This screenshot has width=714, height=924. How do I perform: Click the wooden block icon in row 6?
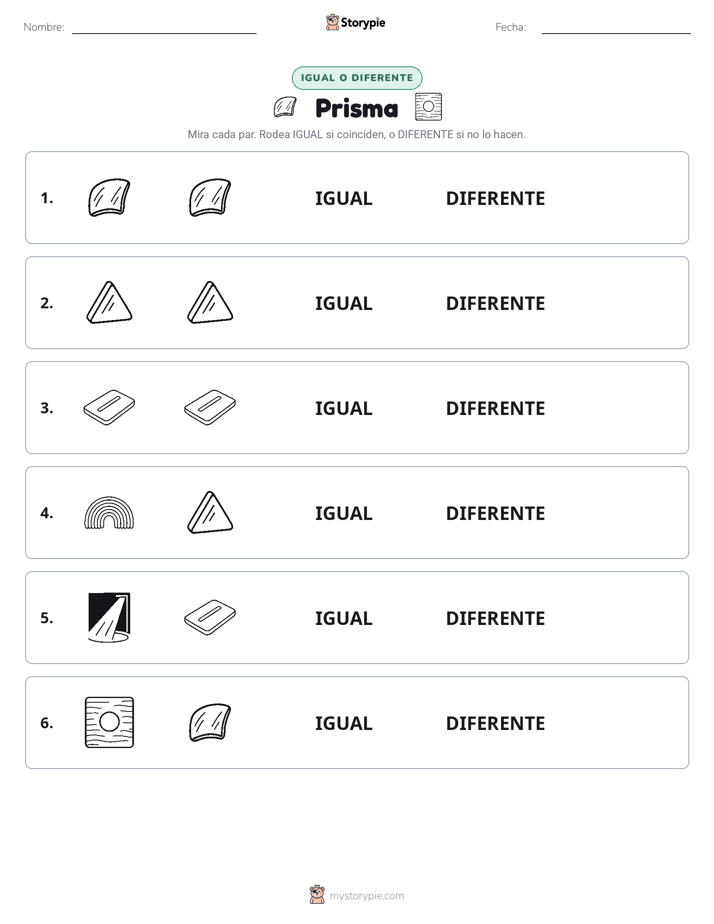(x=109, y=722)
